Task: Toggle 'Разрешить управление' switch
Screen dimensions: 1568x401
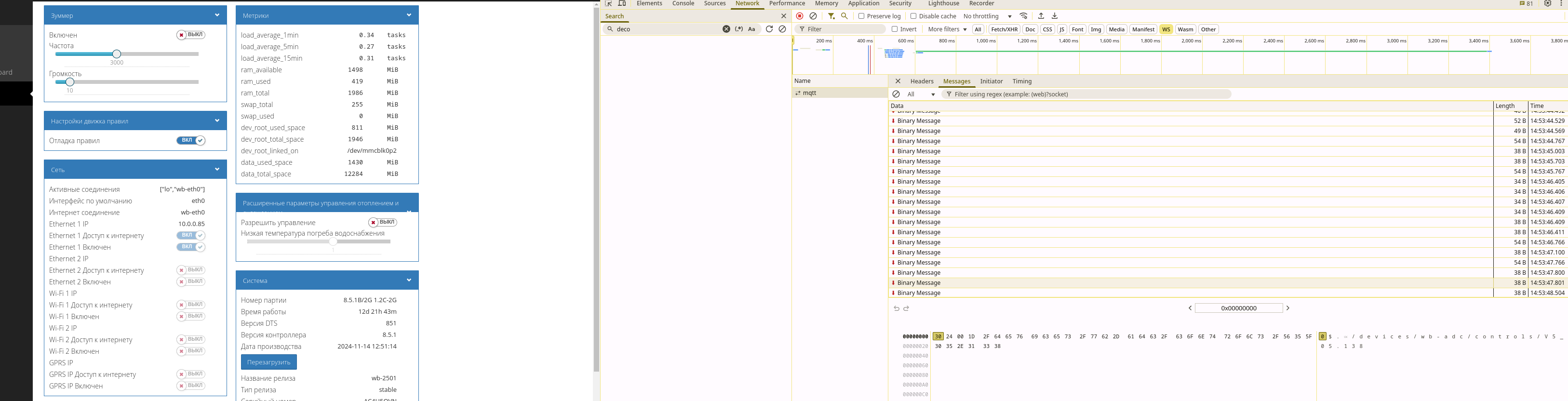Action: [382, 223]
